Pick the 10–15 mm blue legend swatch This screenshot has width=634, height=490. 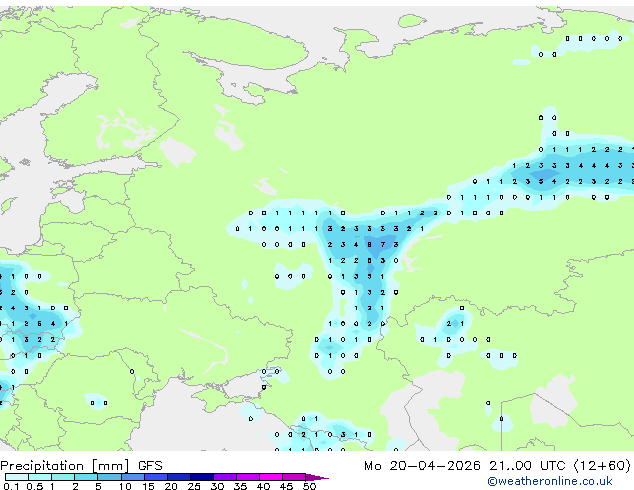coord(132,477)
